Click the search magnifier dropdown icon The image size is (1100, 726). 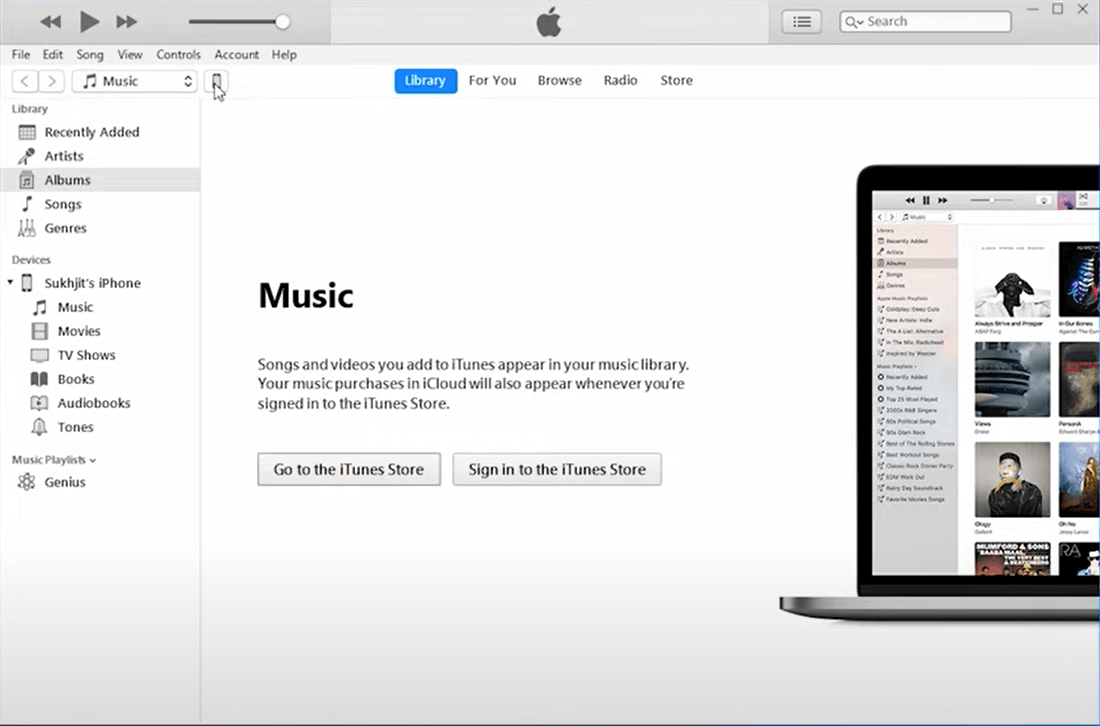pos(854,22)
